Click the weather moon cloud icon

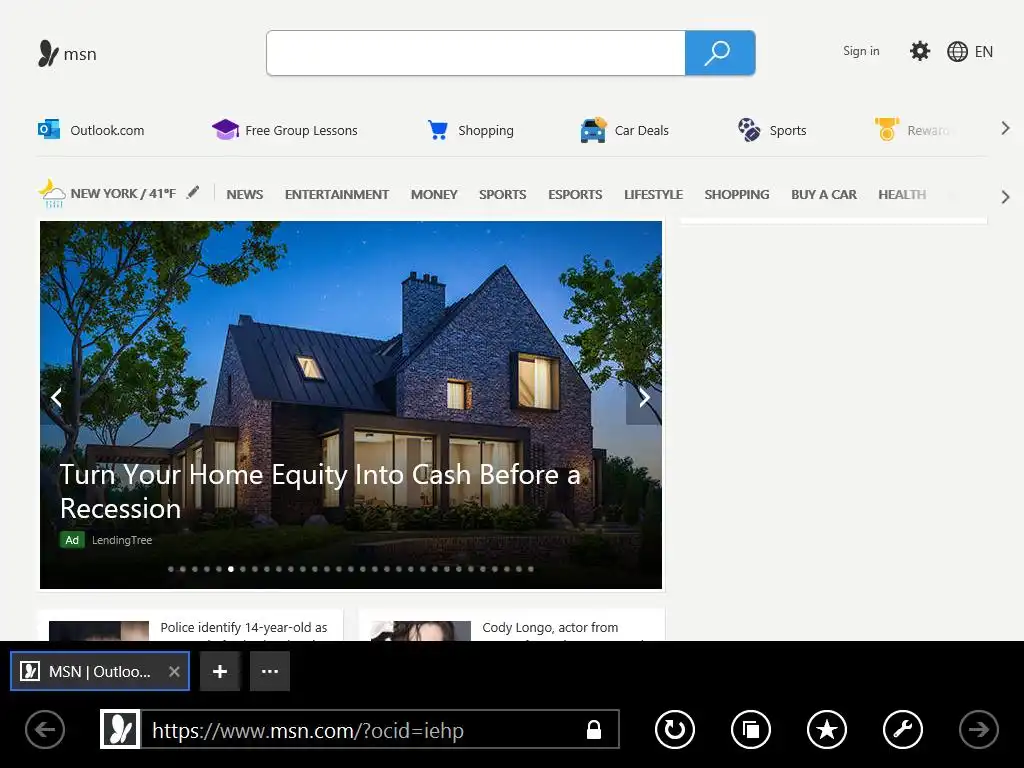pos(52,194)
